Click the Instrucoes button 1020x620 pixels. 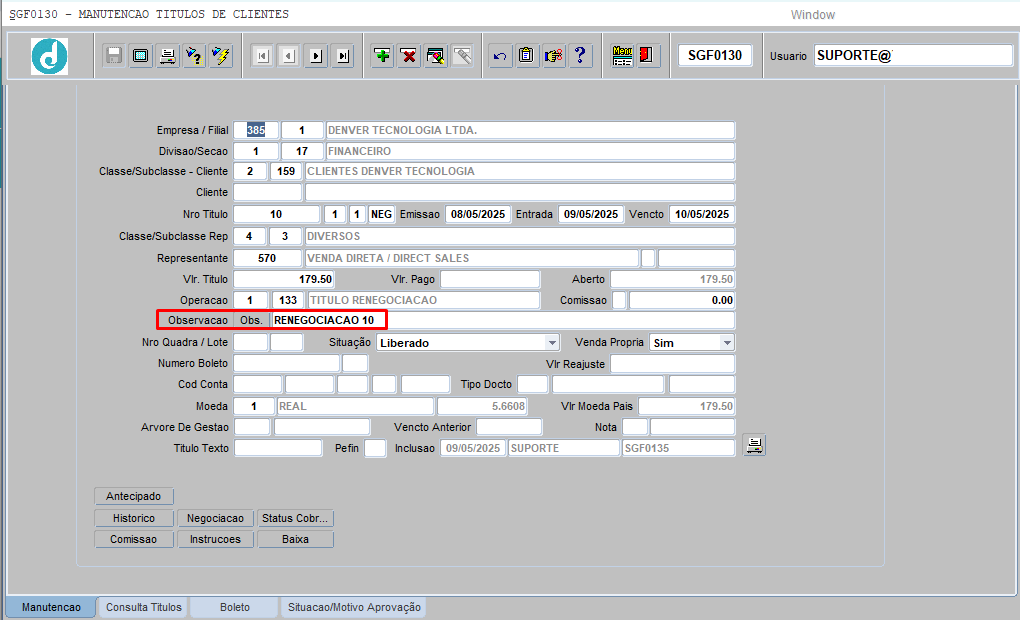215,539
